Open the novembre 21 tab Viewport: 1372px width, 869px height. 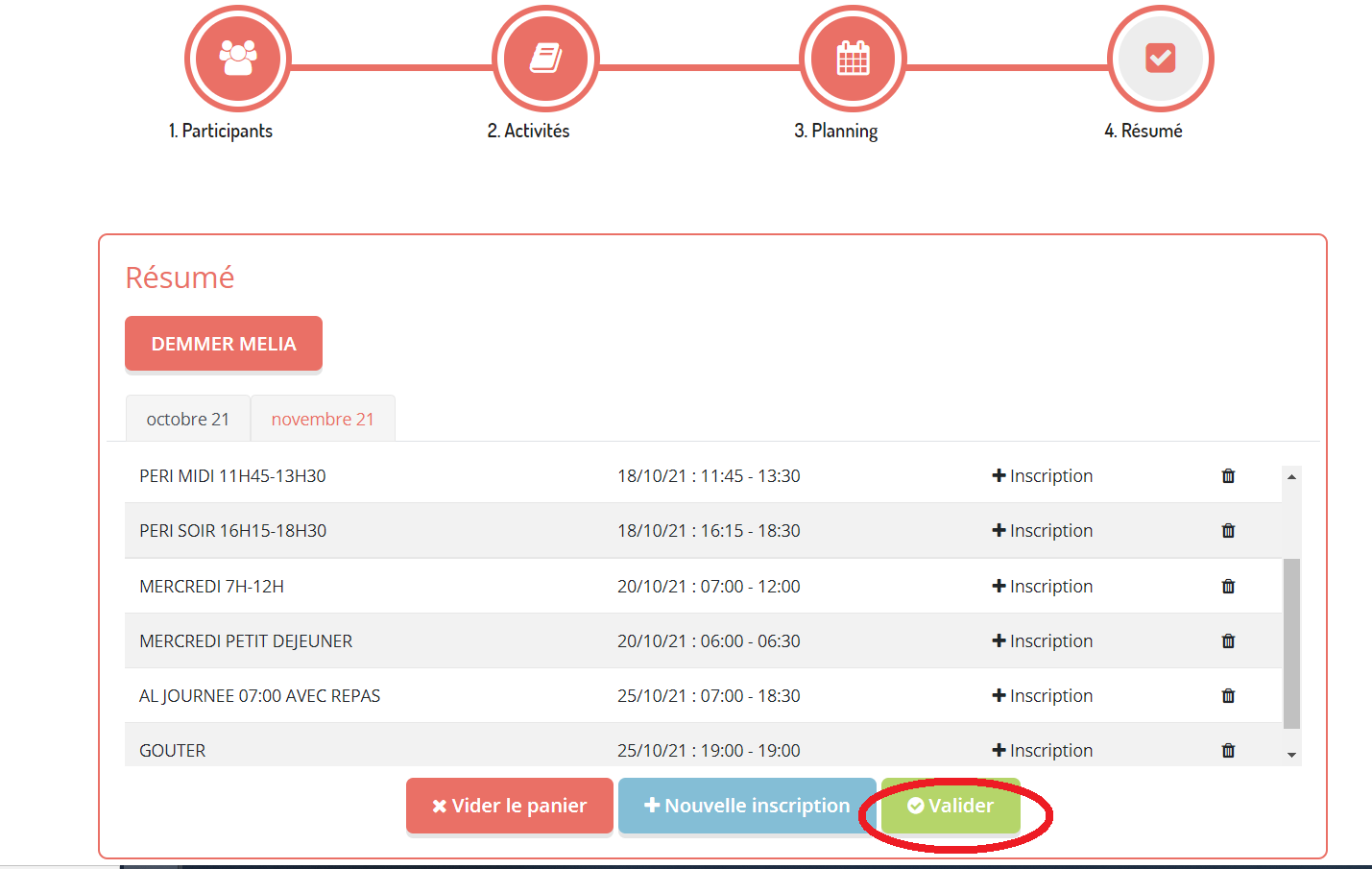323,420
